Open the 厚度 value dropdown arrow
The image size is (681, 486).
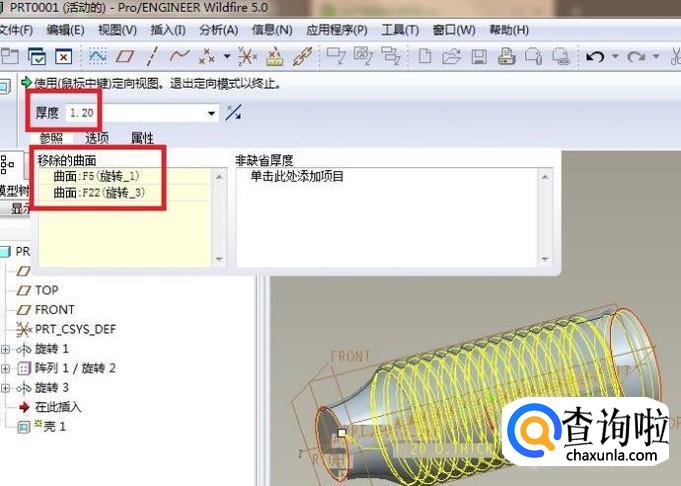click(212, 114)
